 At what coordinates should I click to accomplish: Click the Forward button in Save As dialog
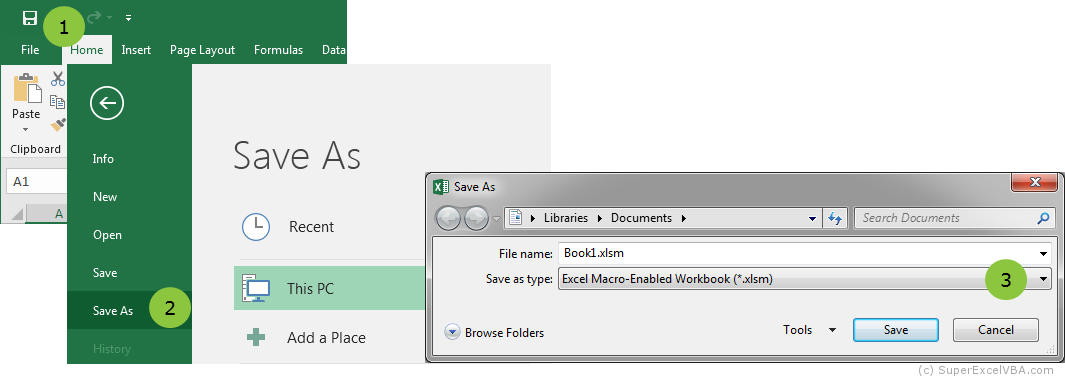476,218
